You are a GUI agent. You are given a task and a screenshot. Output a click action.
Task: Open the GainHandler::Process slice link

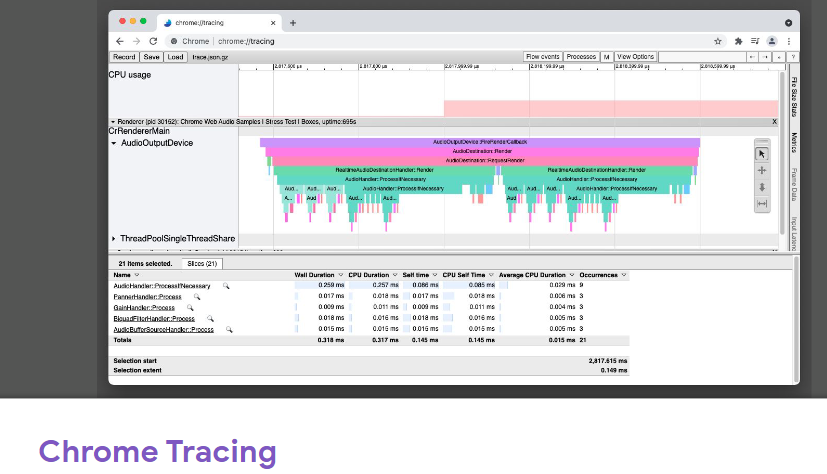(144, 308)
